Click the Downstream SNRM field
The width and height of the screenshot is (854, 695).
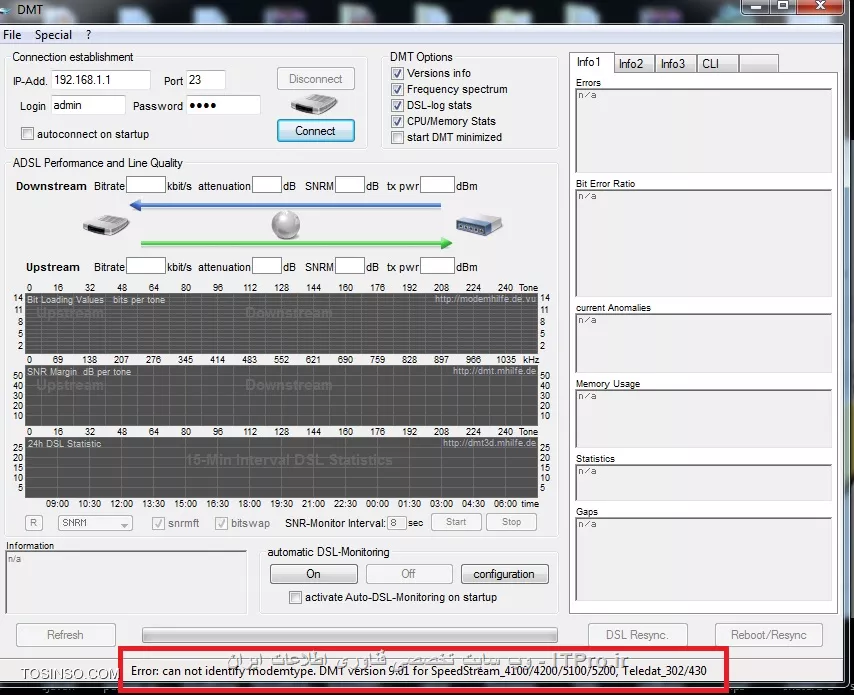click(x=350, y=185)
